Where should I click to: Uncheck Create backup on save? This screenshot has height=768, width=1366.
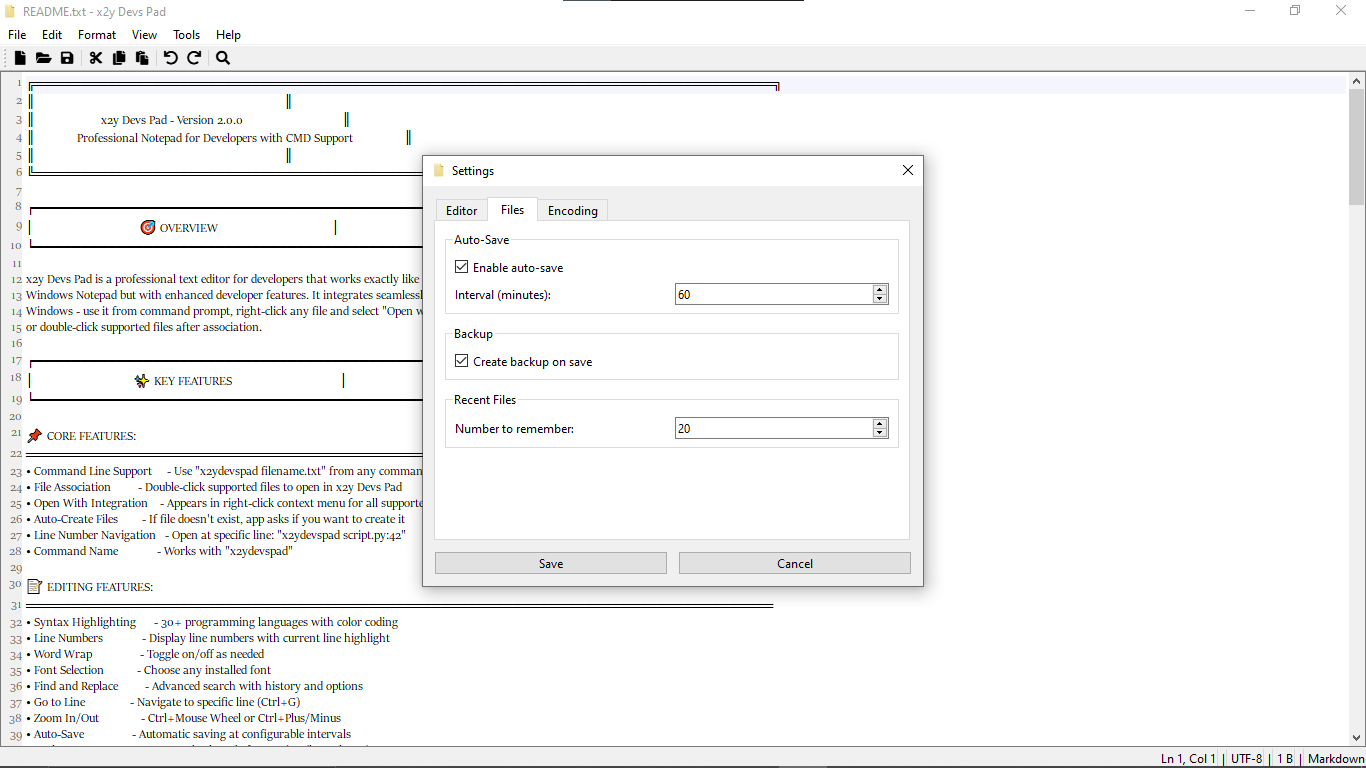461,361
